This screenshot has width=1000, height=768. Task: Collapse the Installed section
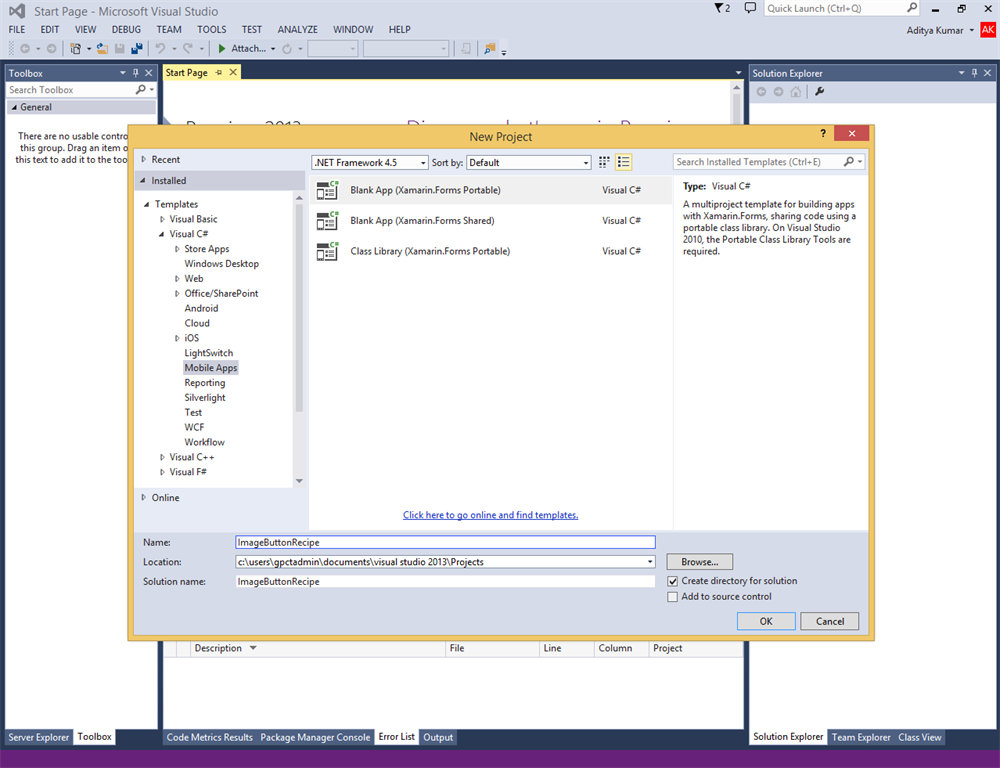(143, 181)
